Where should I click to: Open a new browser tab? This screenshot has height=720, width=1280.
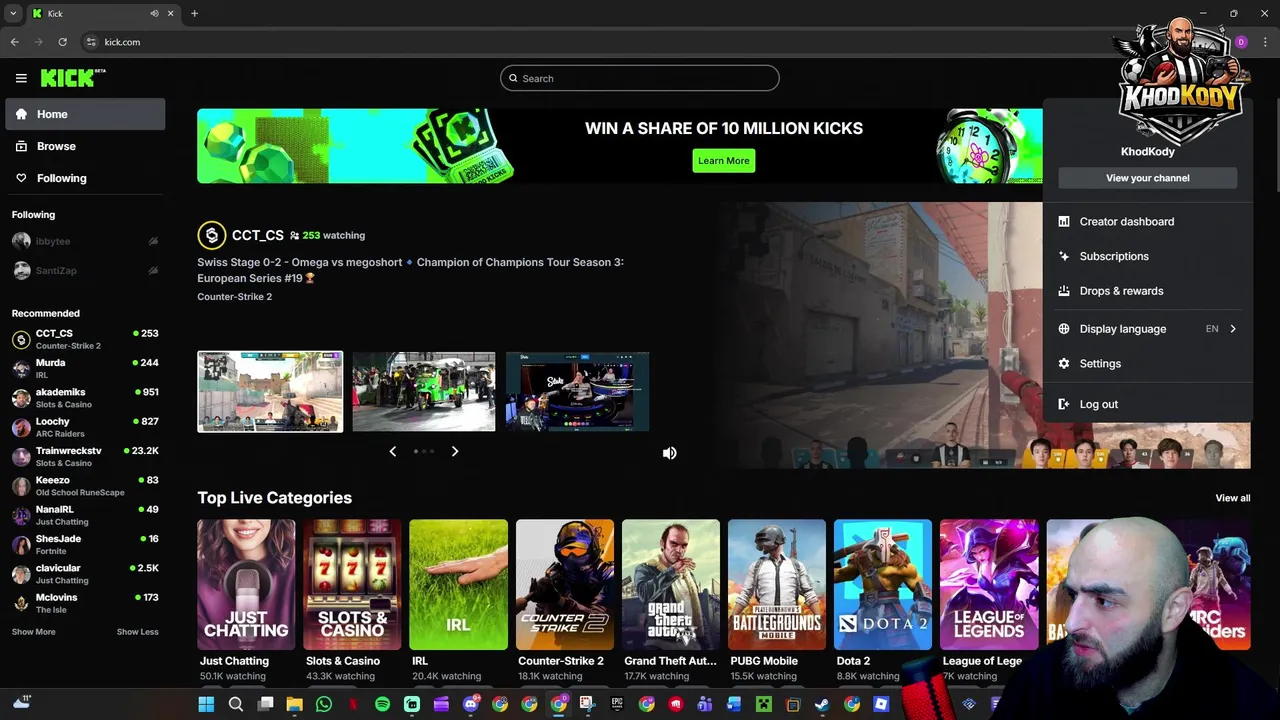(x=194, y=13)
